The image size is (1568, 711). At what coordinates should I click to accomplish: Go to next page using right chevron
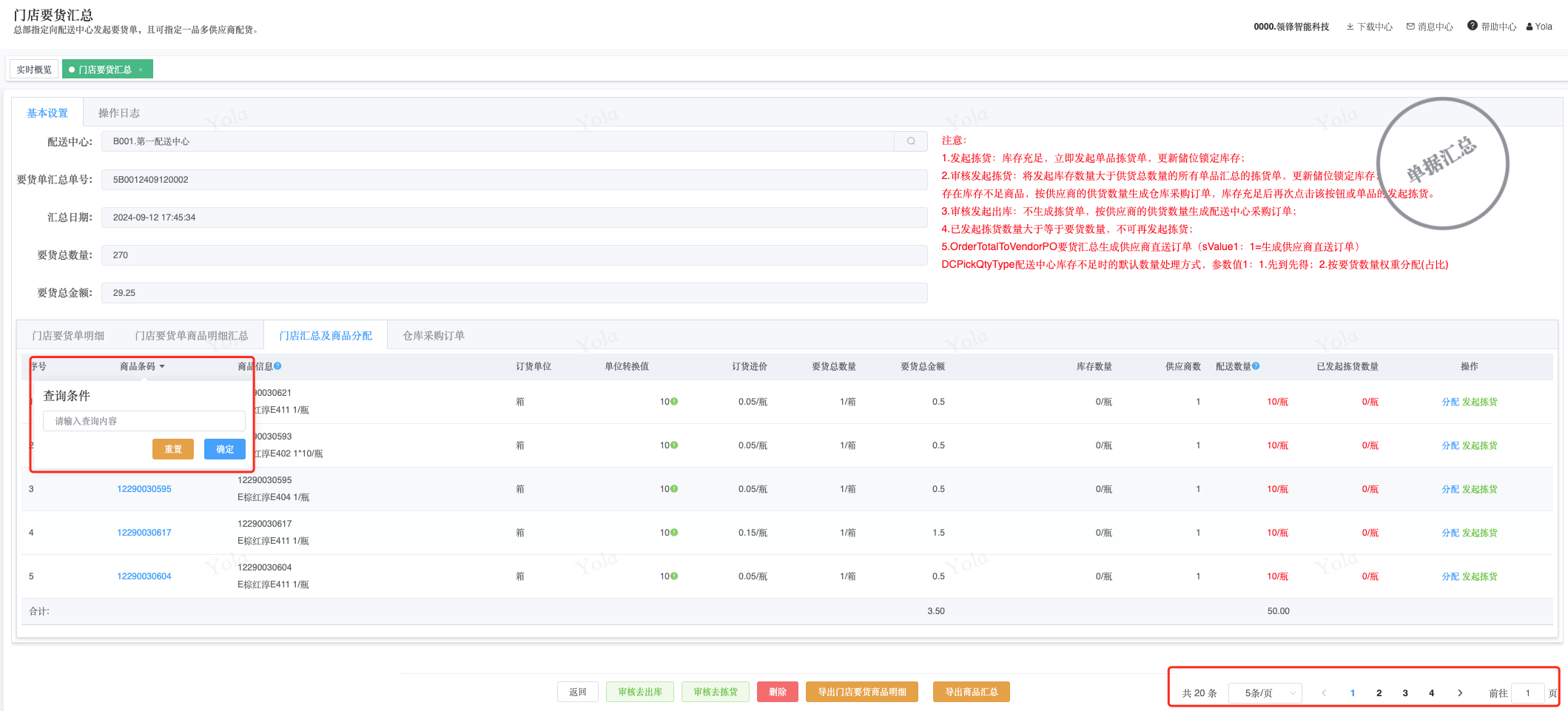(1459, 693)
